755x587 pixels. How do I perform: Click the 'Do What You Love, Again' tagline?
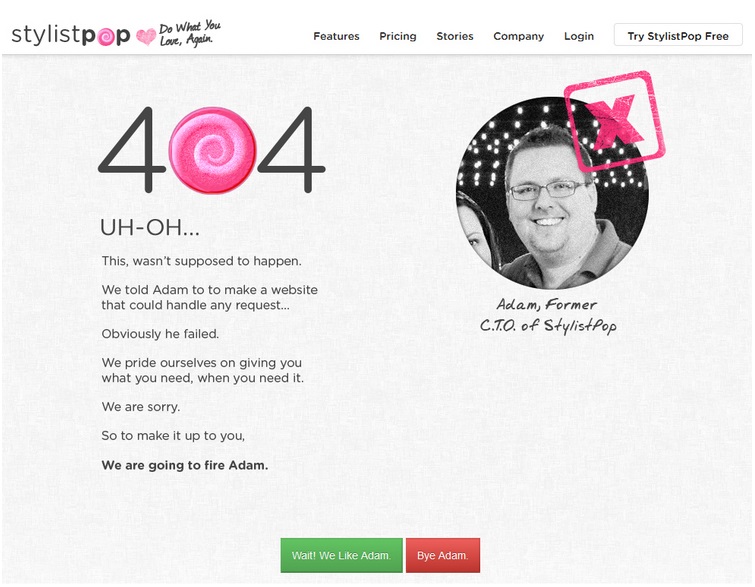click(190, 34)
